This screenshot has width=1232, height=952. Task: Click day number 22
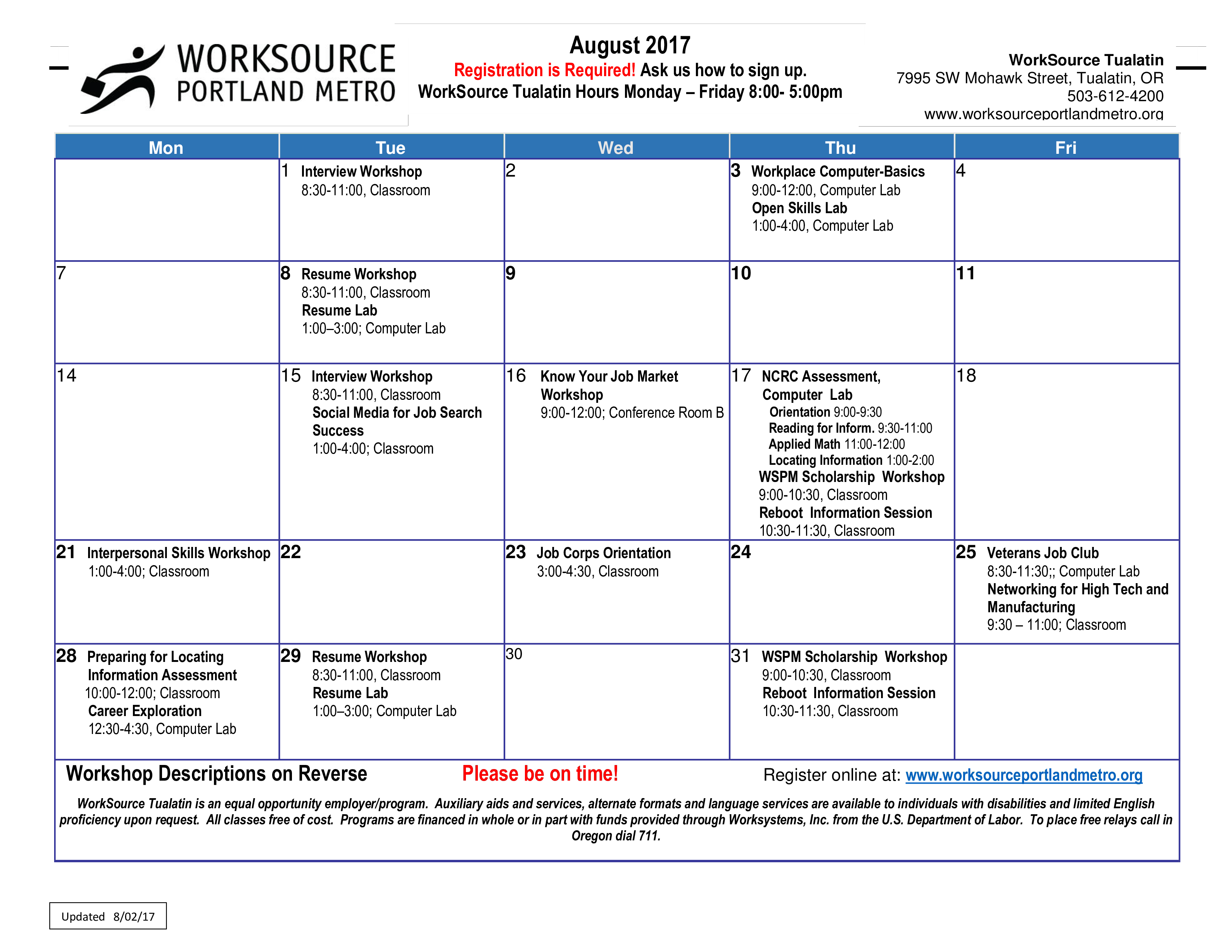click(290, 551)
